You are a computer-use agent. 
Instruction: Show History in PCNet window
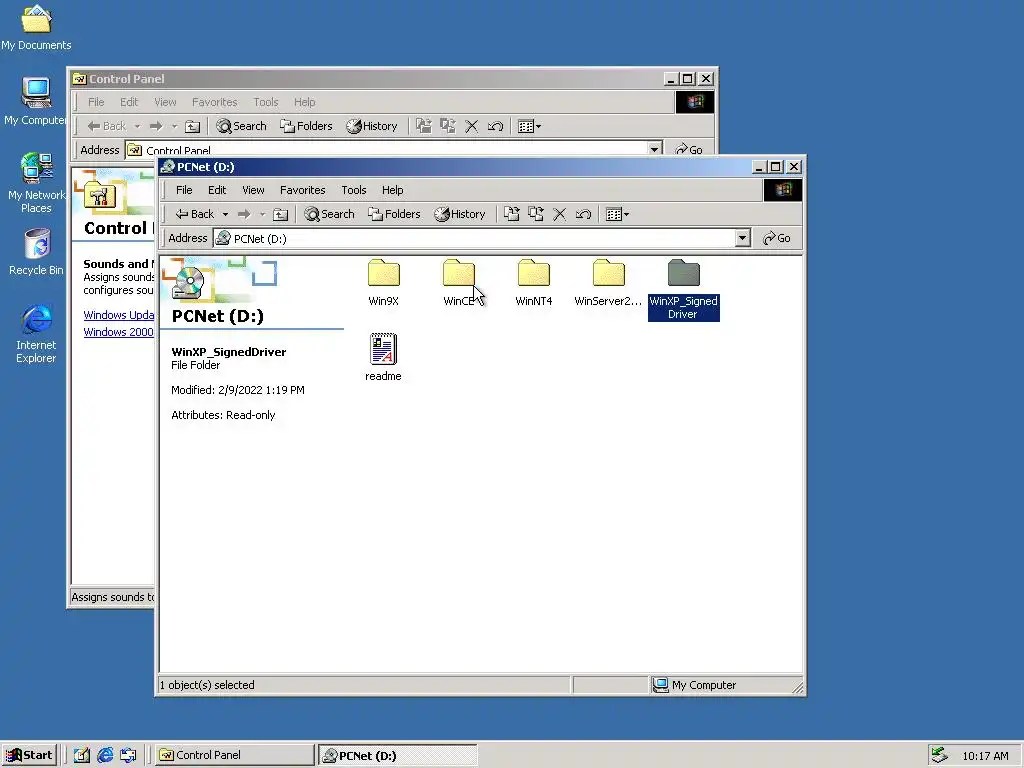(x=460, y=214)
